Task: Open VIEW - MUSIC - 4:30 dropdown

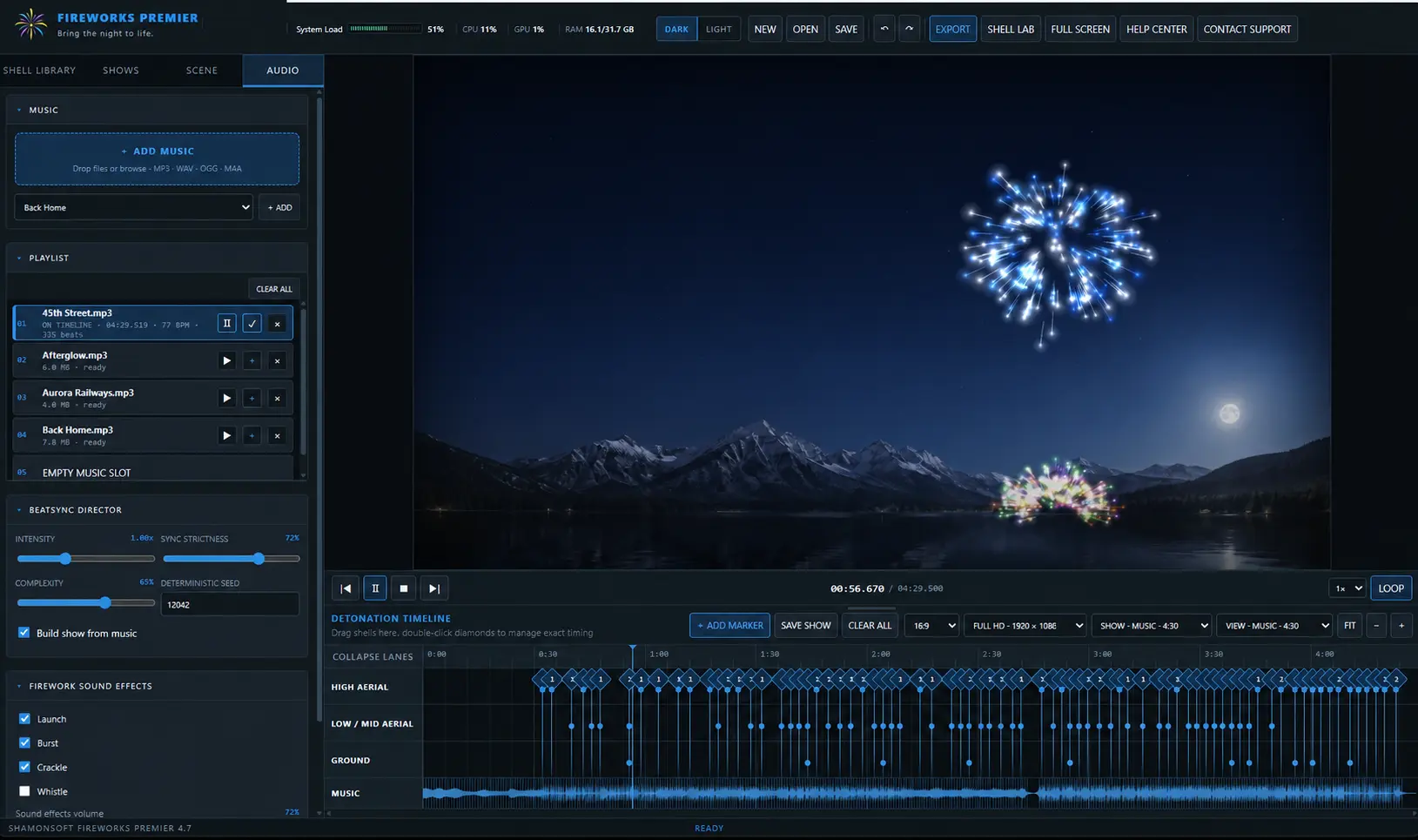Action: [1274, 625]
